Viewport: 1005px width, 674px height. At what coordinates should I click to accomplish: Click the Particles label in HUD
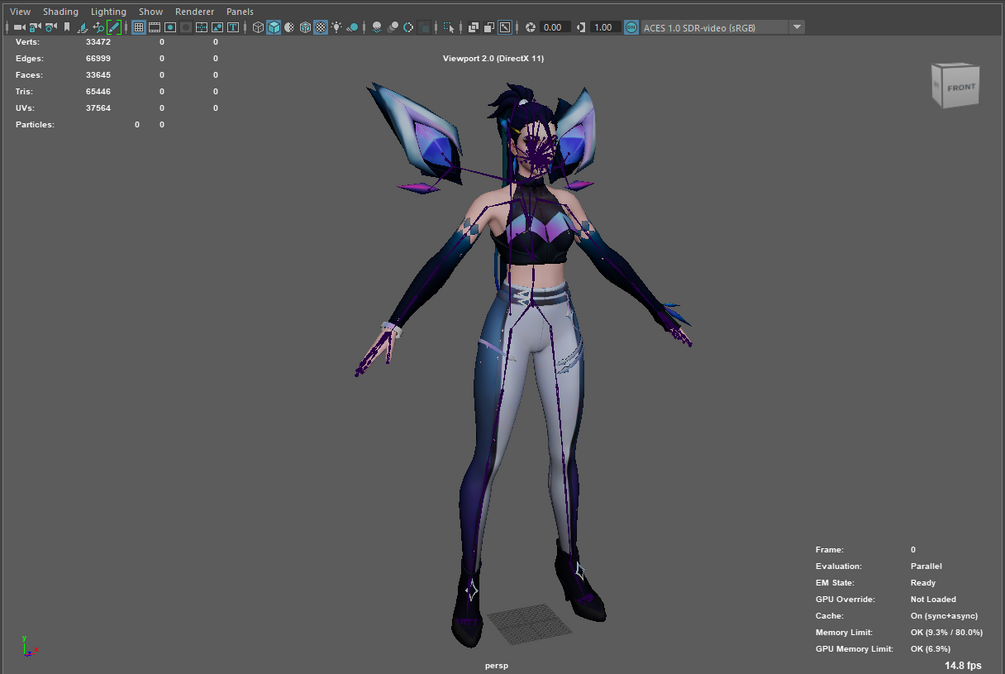point(35,124)
